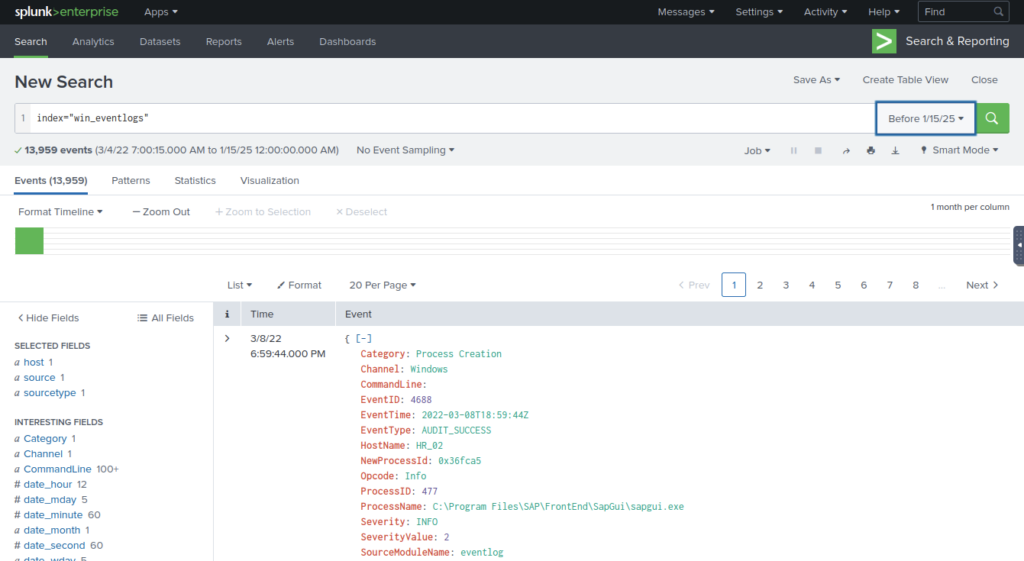Open the Apps dropdown menu
The width and height of the screenshot is (1024, 561).
click(161, 12)
